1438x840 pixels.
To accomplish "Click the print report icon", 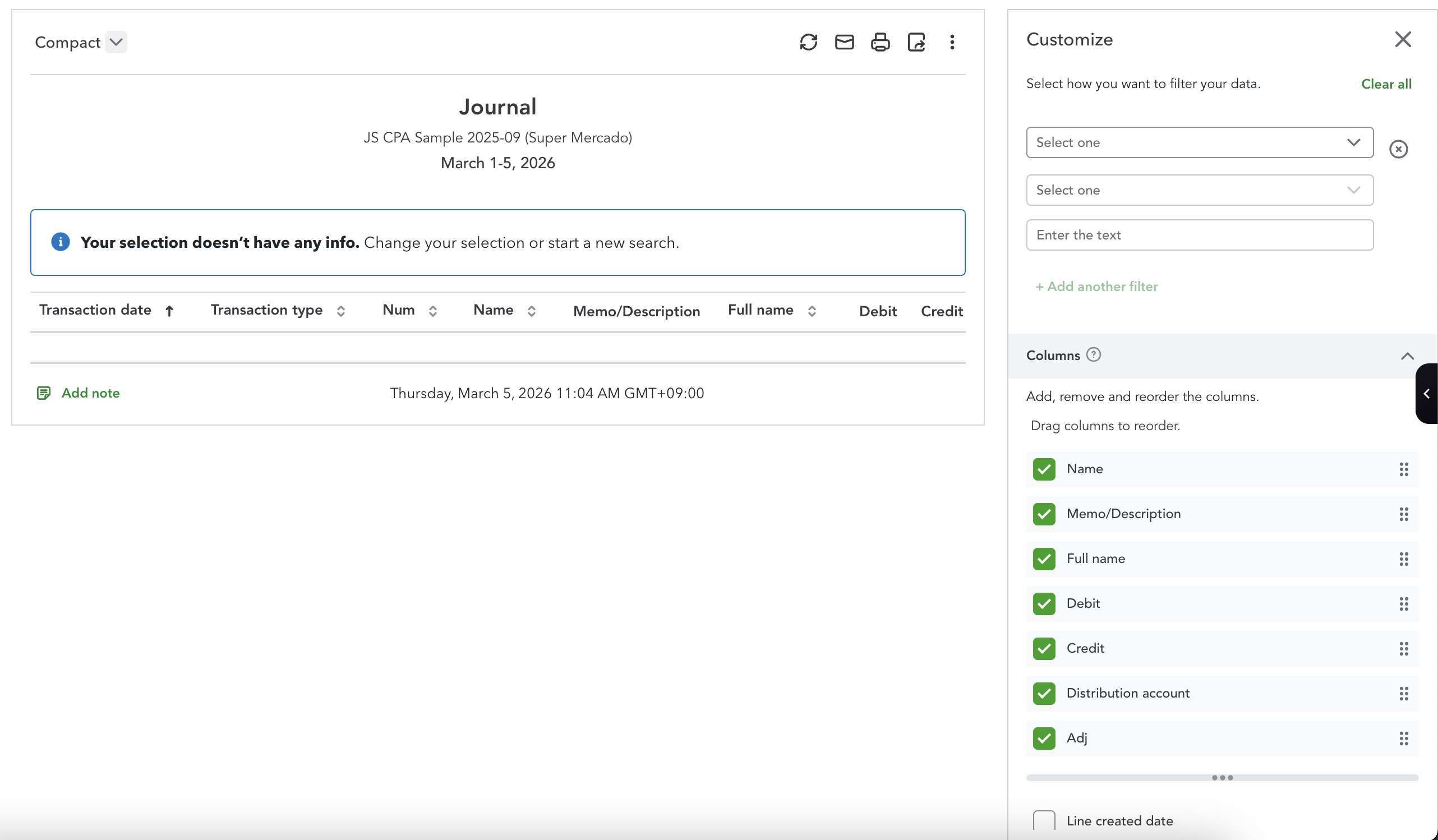I will (x=880, y=42).
